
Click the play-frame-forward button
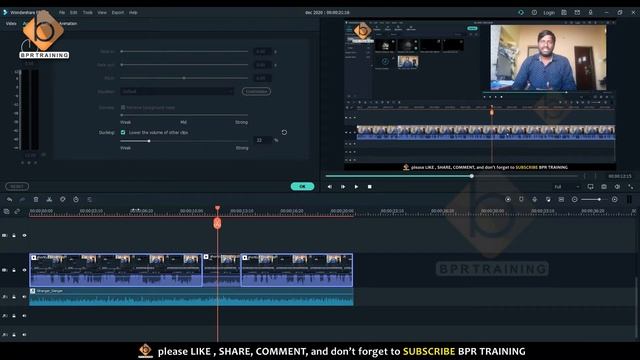[343, 187]
